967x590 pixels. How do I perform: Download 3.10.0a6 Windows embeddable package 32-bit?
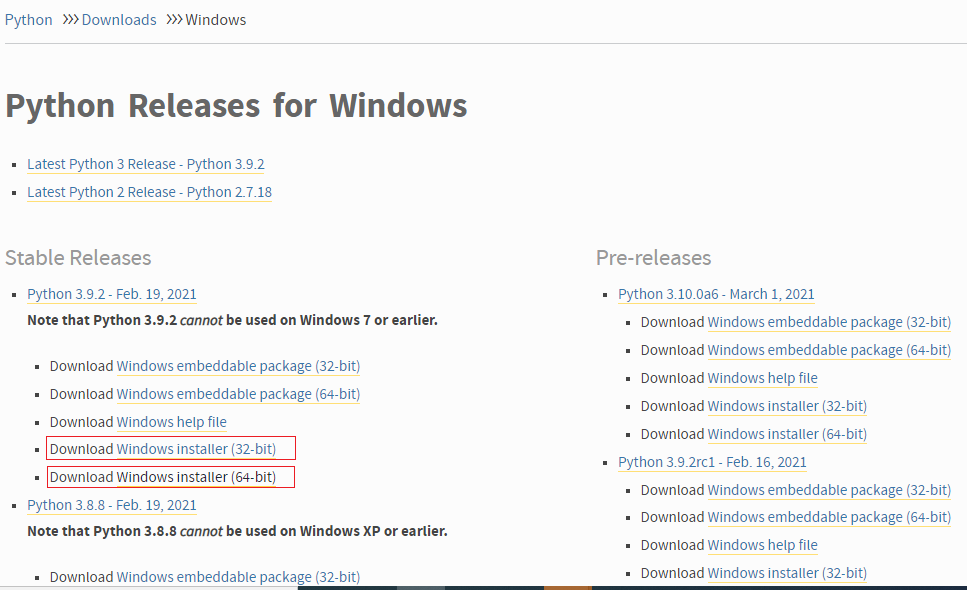click(828, 321)
